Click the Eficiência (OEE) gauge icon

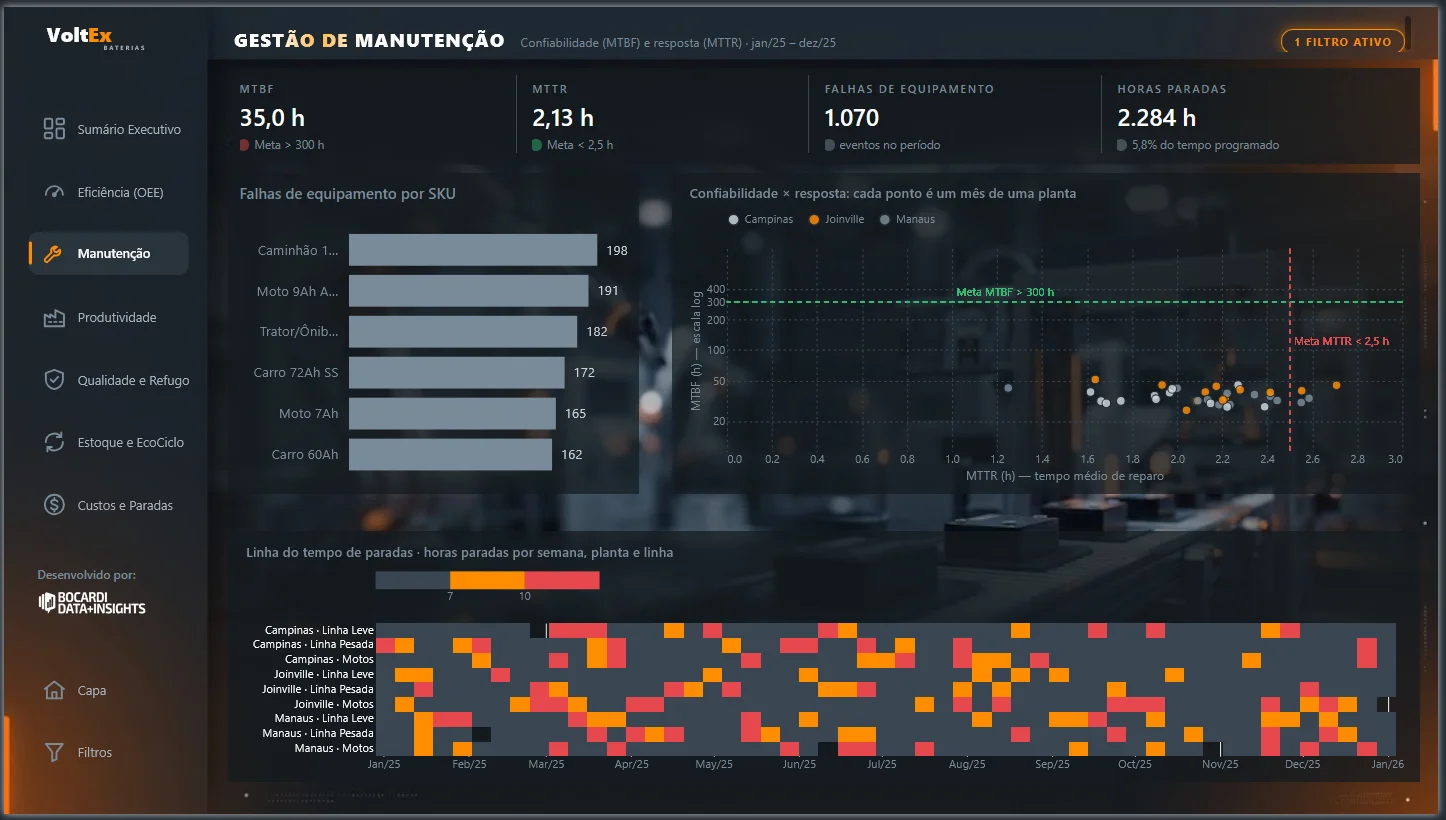tap(54, 192)
